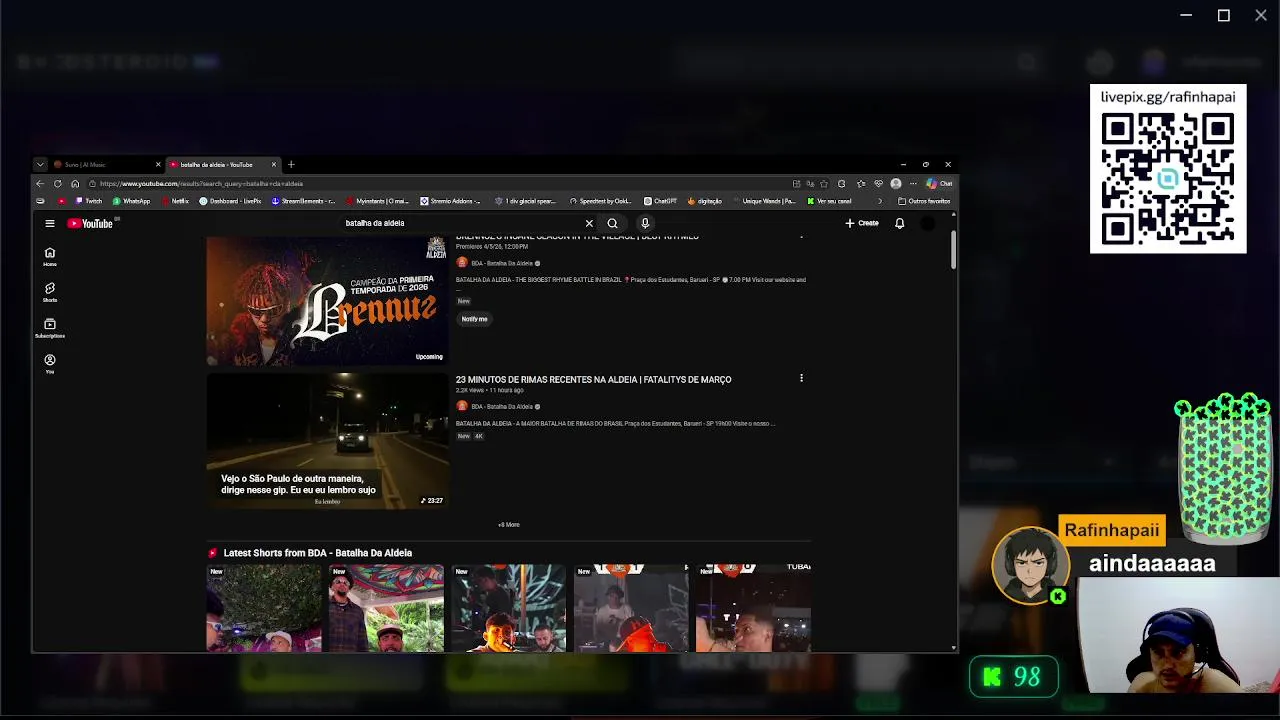1280x720 pixels.
Task: Open the Outros favoritos folder
Action: [x=924, y=201]
